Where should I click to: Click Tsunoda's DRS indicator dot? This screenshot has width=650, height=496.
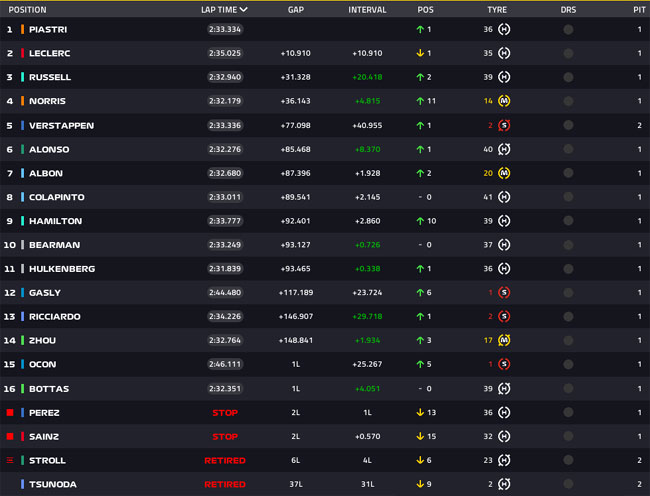point(568,484)
